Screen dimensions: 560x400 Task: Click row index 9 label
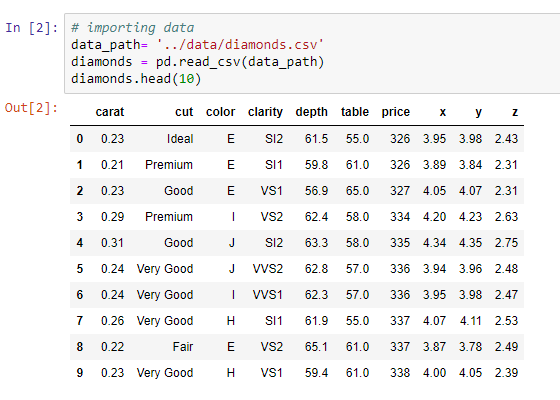(80, 372)
